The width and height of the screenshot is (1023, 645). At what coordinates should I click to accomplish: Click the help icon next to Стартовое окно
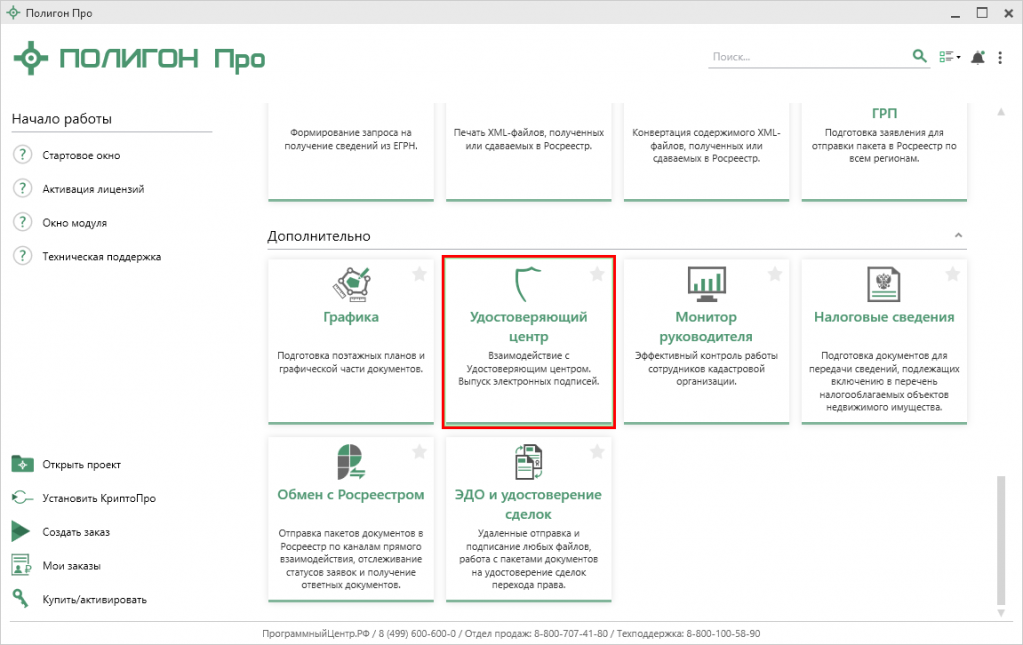(23, 155)
